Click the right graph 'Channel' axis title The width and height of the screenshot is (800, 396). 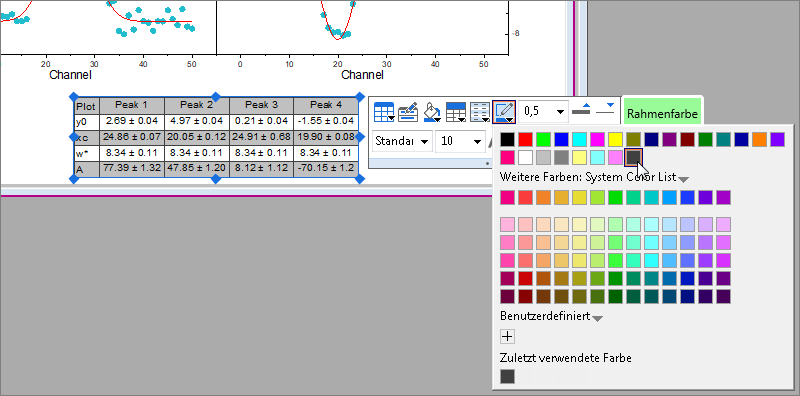[x=362, y=75]
